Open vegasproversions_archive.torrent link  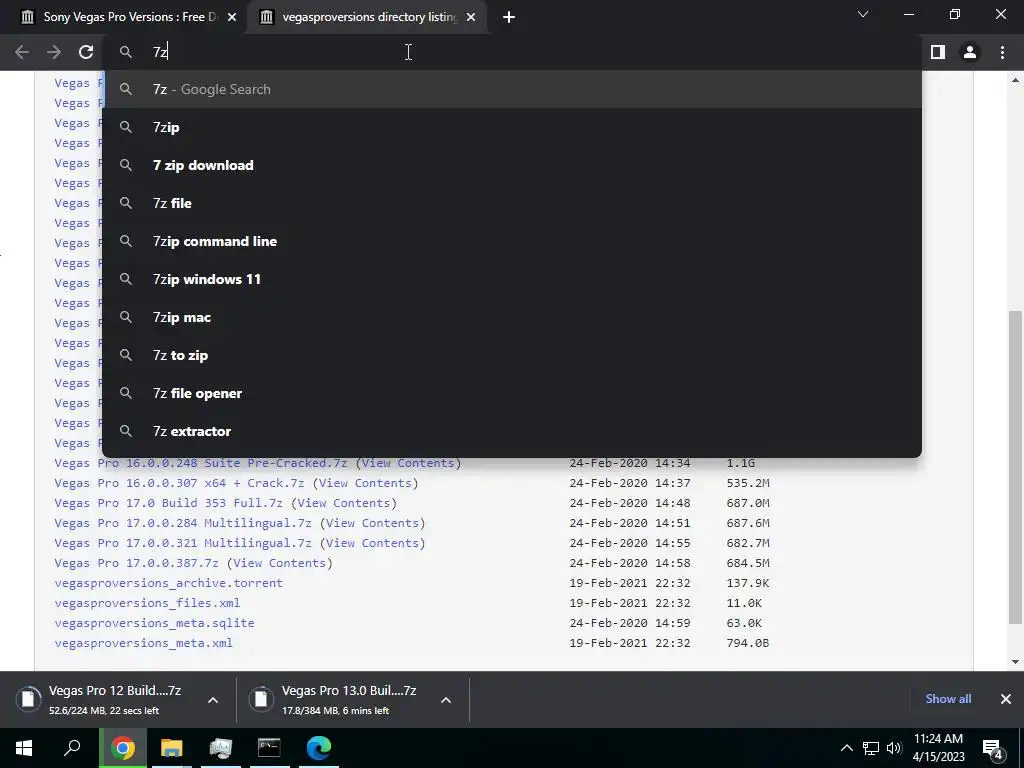coord(168,583)
